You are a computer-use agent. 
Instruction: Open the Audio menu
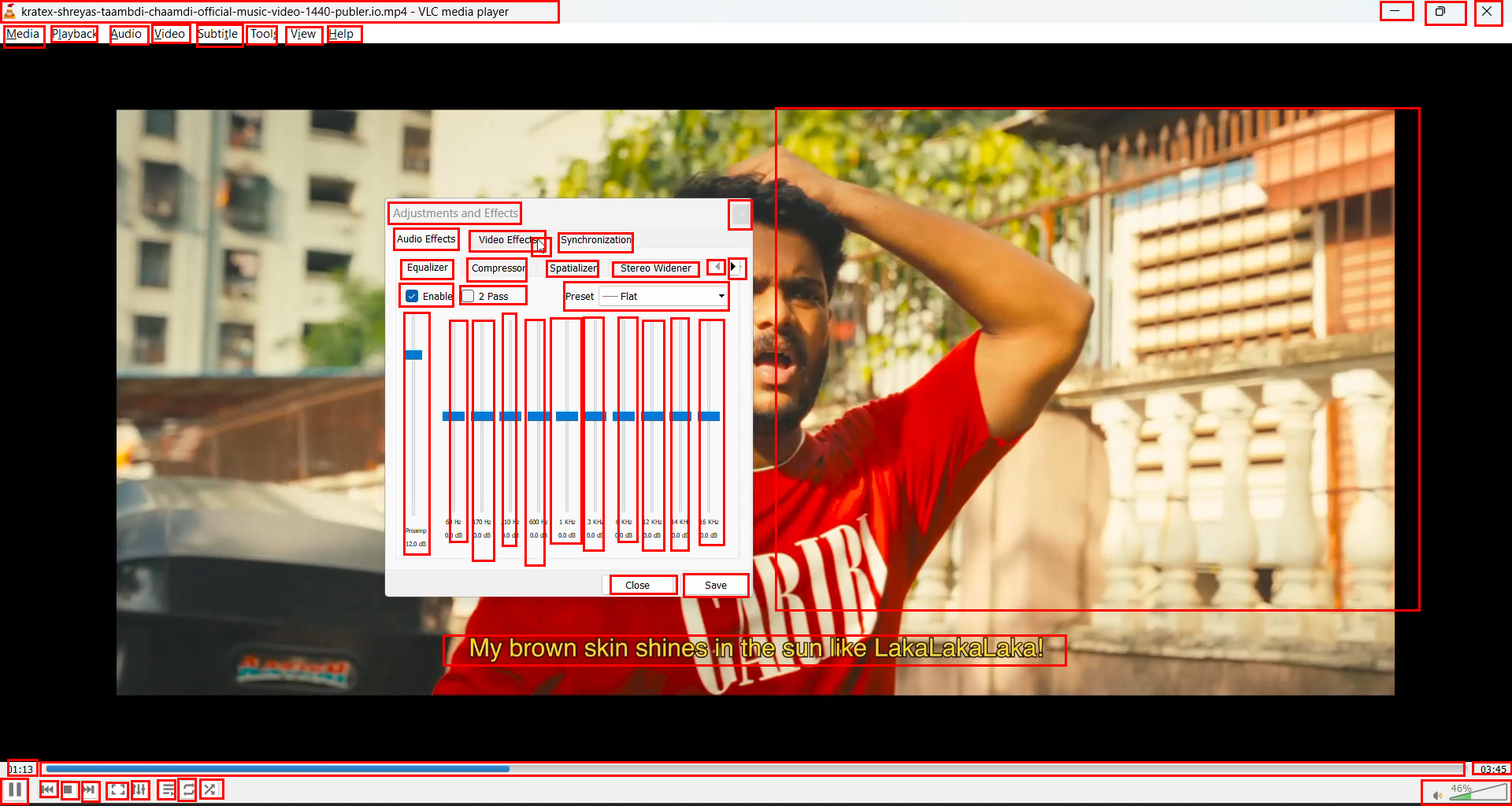coord(126,34)
